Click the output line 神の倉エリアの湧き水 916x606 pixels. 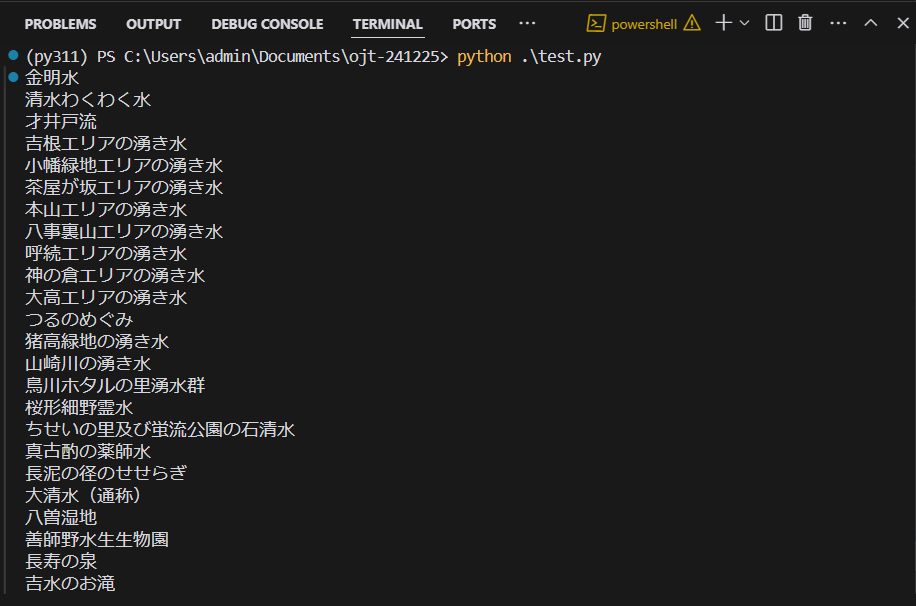click(115, 276)
